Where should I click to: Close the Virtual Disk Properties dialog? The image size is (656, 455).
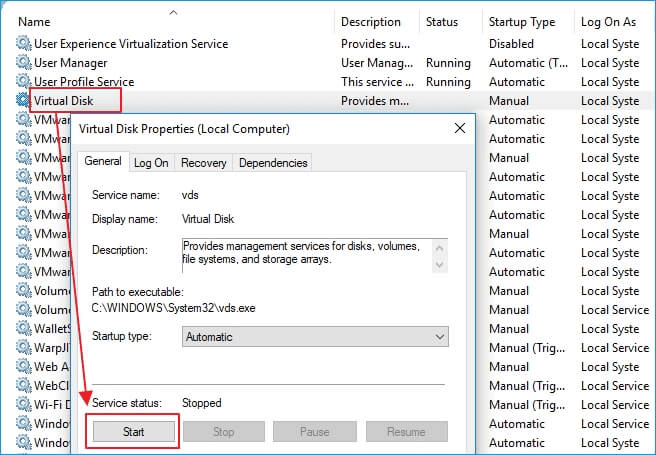[458, 129]
